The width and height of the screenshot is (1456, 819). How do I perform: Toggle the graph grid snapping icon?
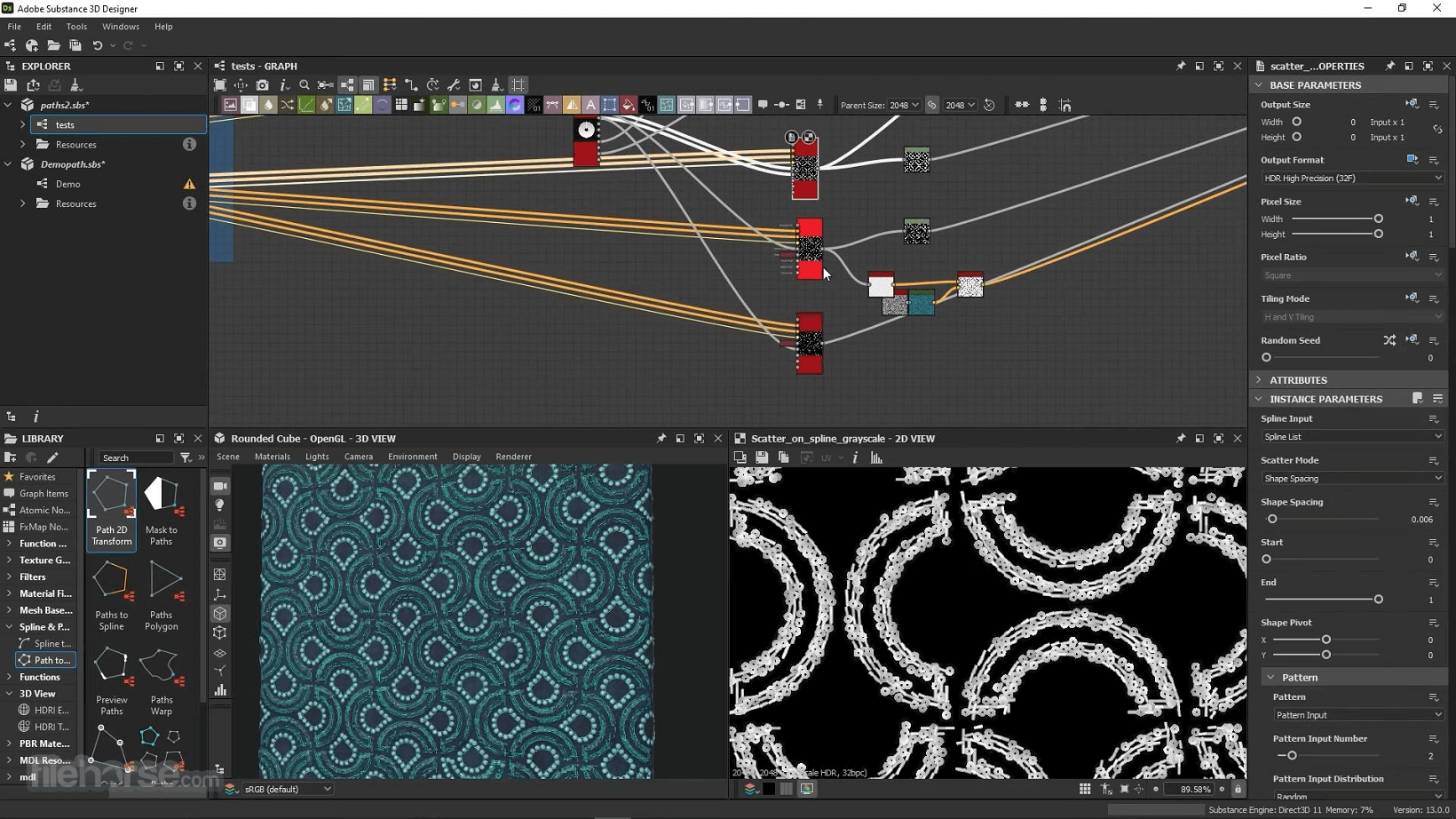click(x=518, y=85)
